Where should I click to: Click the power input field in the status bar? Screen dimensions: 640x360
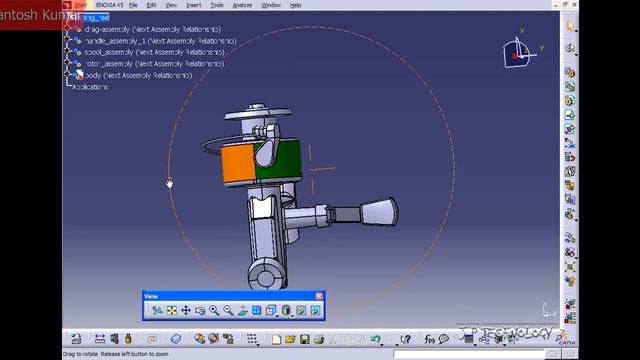click(469, 354)
